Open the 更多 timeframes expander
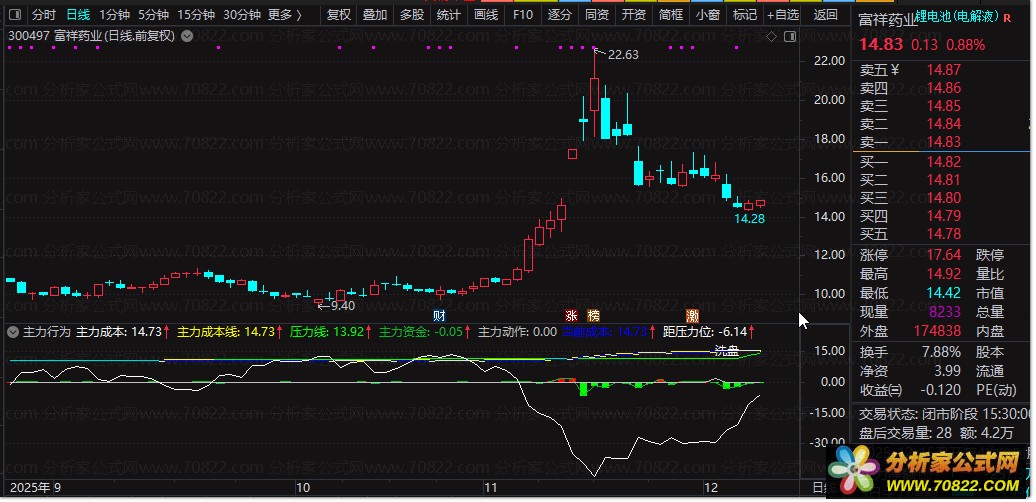The width and height of the screenshot is (1036, 502). [285, 15]
